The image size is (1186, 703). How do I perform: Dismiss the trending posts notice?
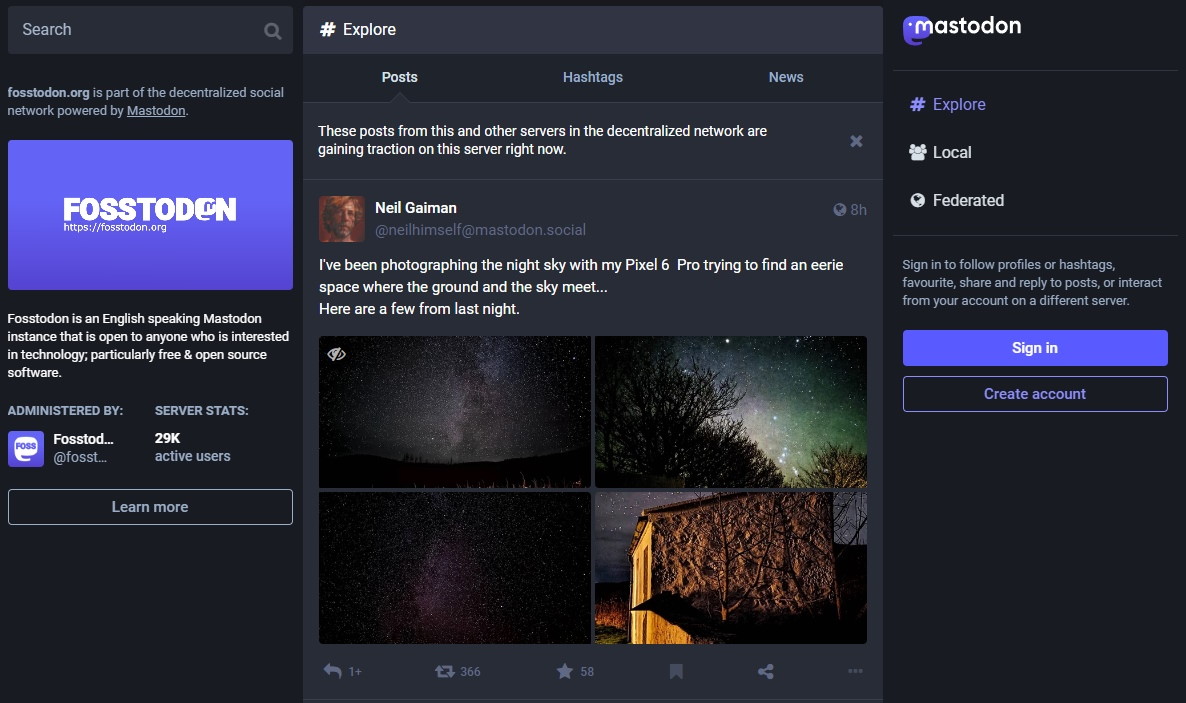(856, 142)
